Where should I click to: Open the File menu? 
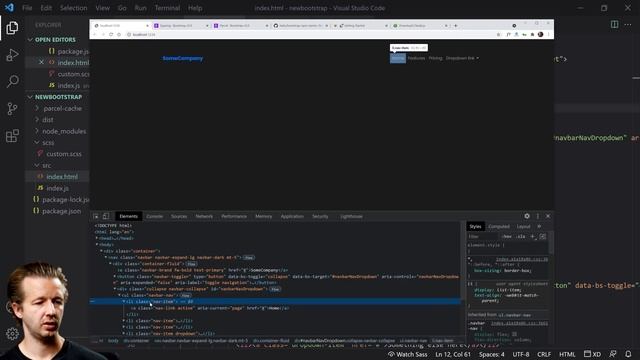27,8
